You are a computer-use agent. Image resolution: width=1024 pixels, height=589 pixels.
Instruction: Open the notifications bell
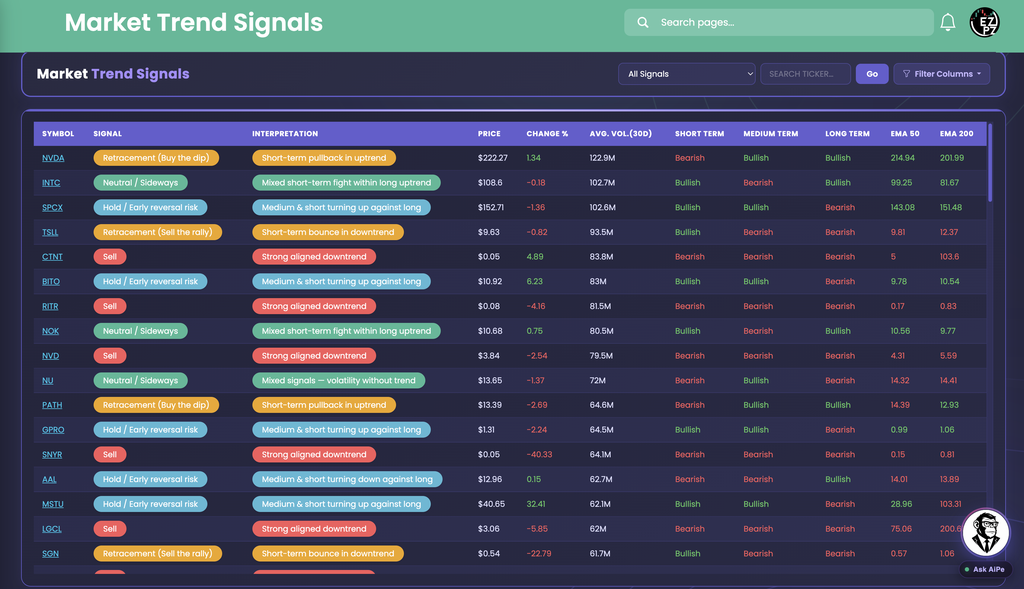point(948,22)
